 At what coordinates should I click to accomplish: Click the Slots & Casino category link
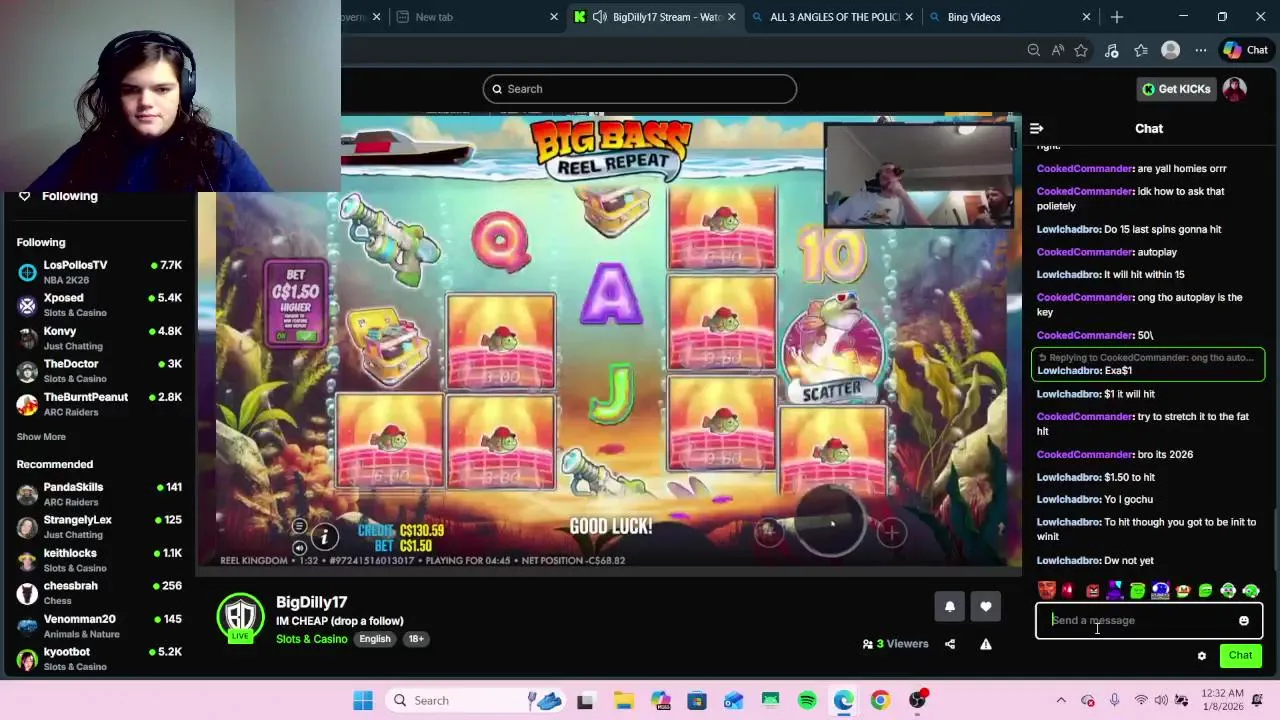click(x=311, y=639)
